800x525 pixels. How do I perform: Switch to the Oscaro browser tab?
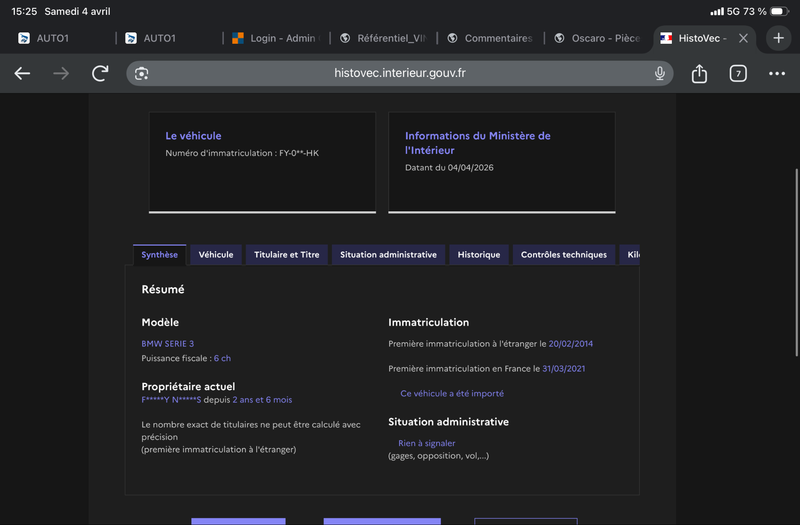coord(596,38)
